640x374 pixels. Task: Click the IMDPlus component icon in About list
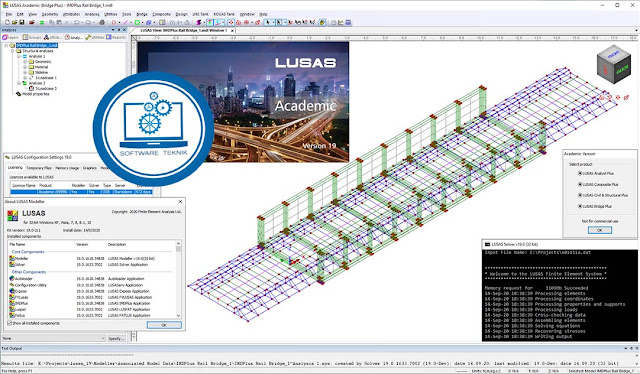(12, 303)
